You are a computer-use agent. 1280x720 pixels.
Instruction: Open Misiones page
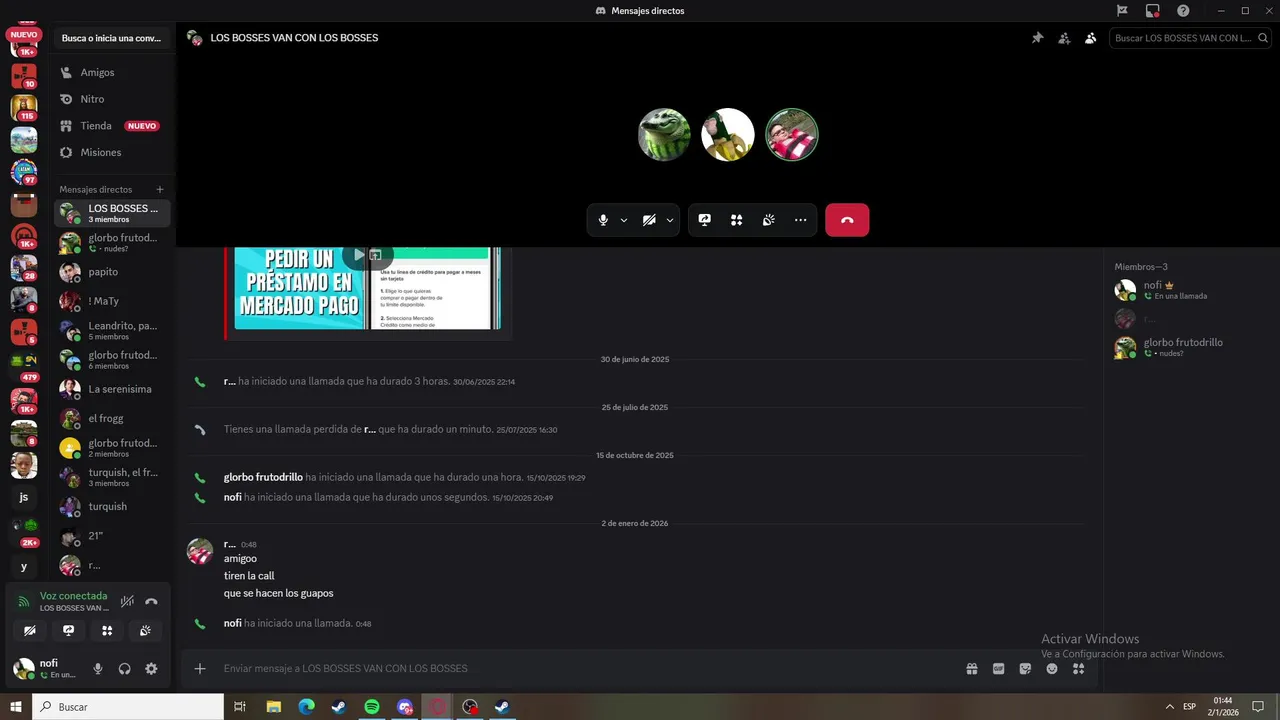(112, 152)
